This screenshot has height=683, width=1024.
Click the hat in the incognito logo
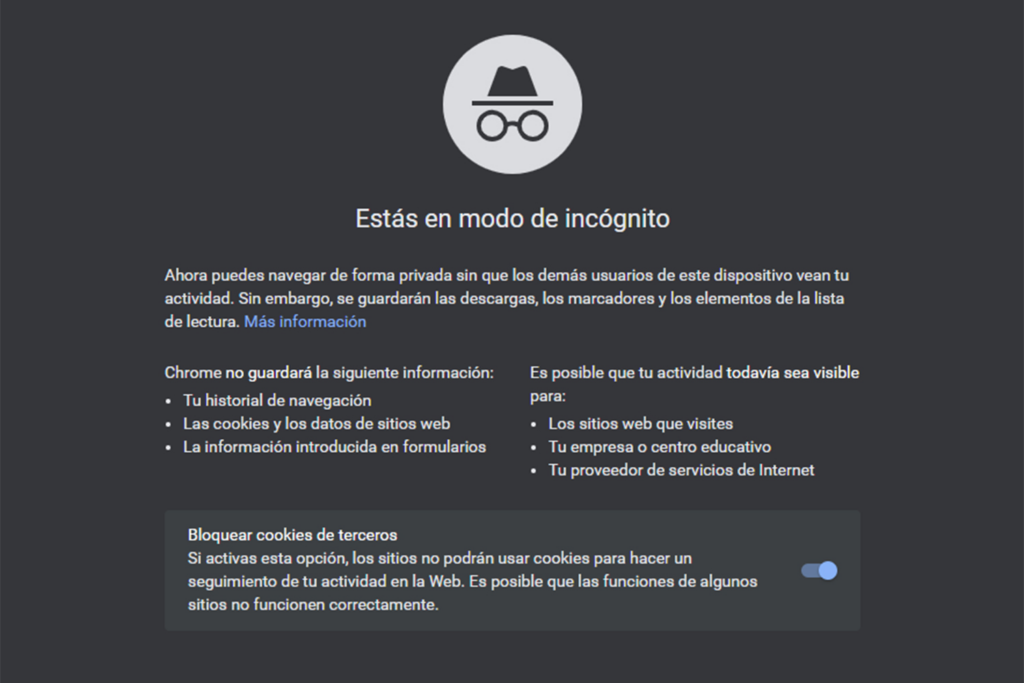512,85
